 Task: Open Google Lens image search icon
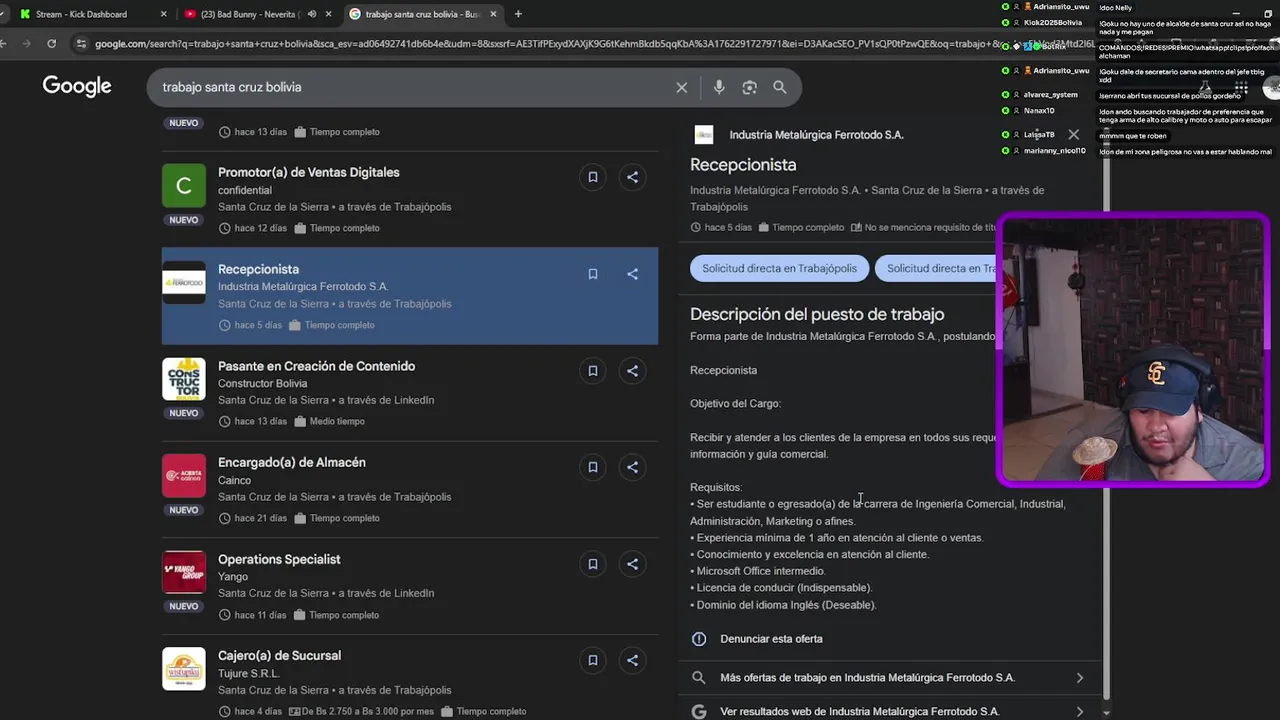pyautogui.click(x=750, y=87)
